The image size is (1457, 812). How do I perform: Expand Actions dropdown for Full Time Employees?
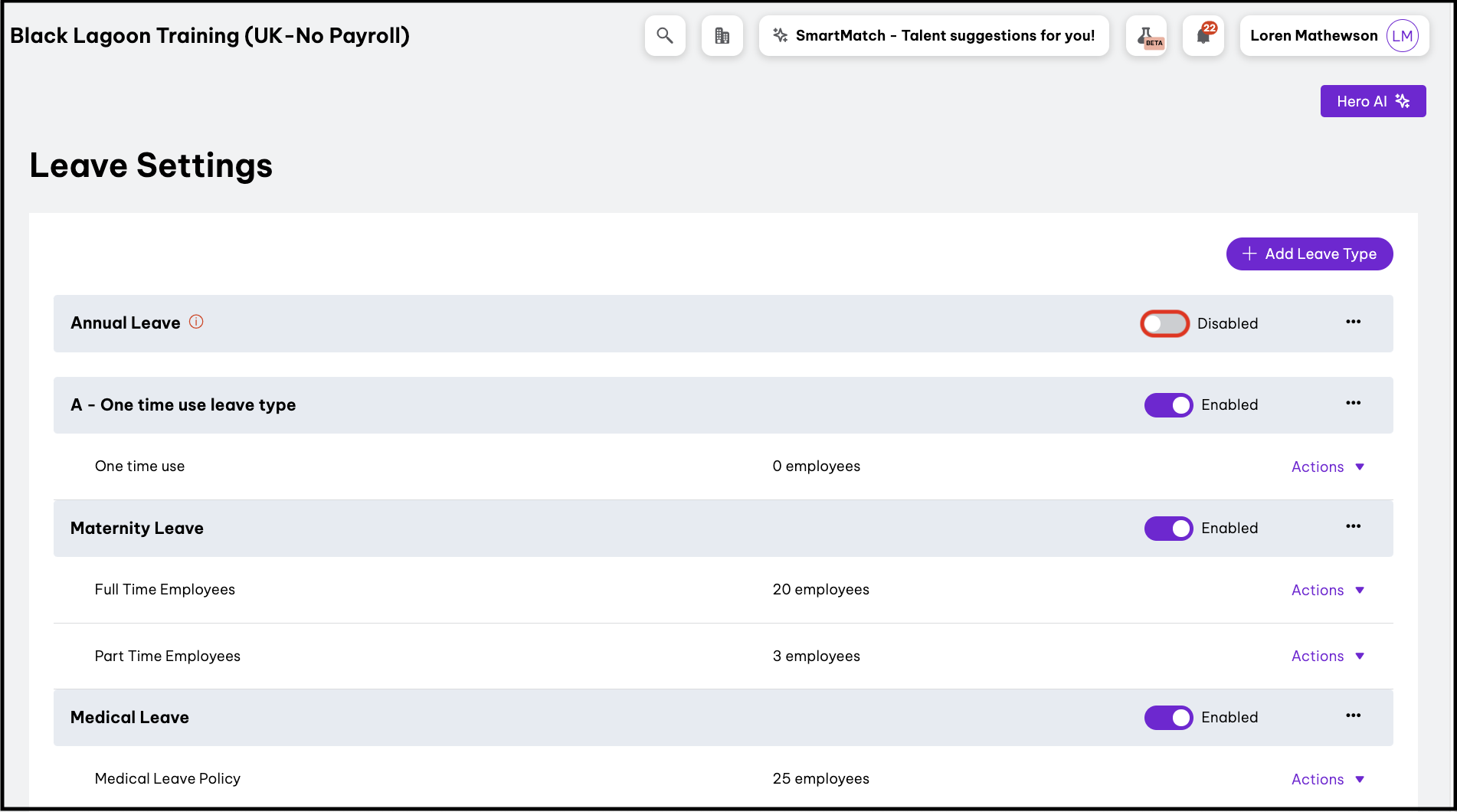point(1328,590)
